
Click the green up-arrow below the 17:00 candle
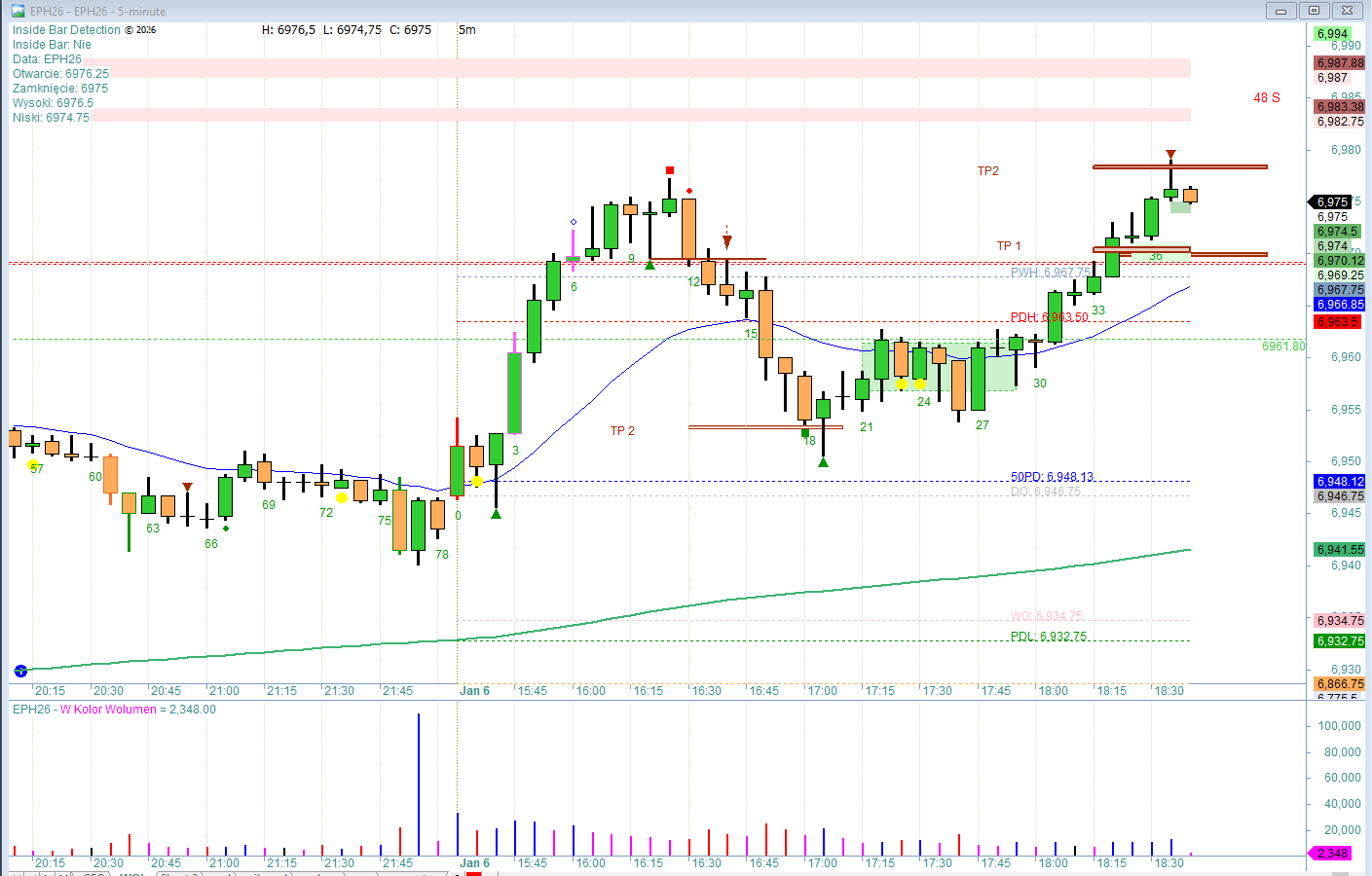pyautogui.click(x=824, y=462)
